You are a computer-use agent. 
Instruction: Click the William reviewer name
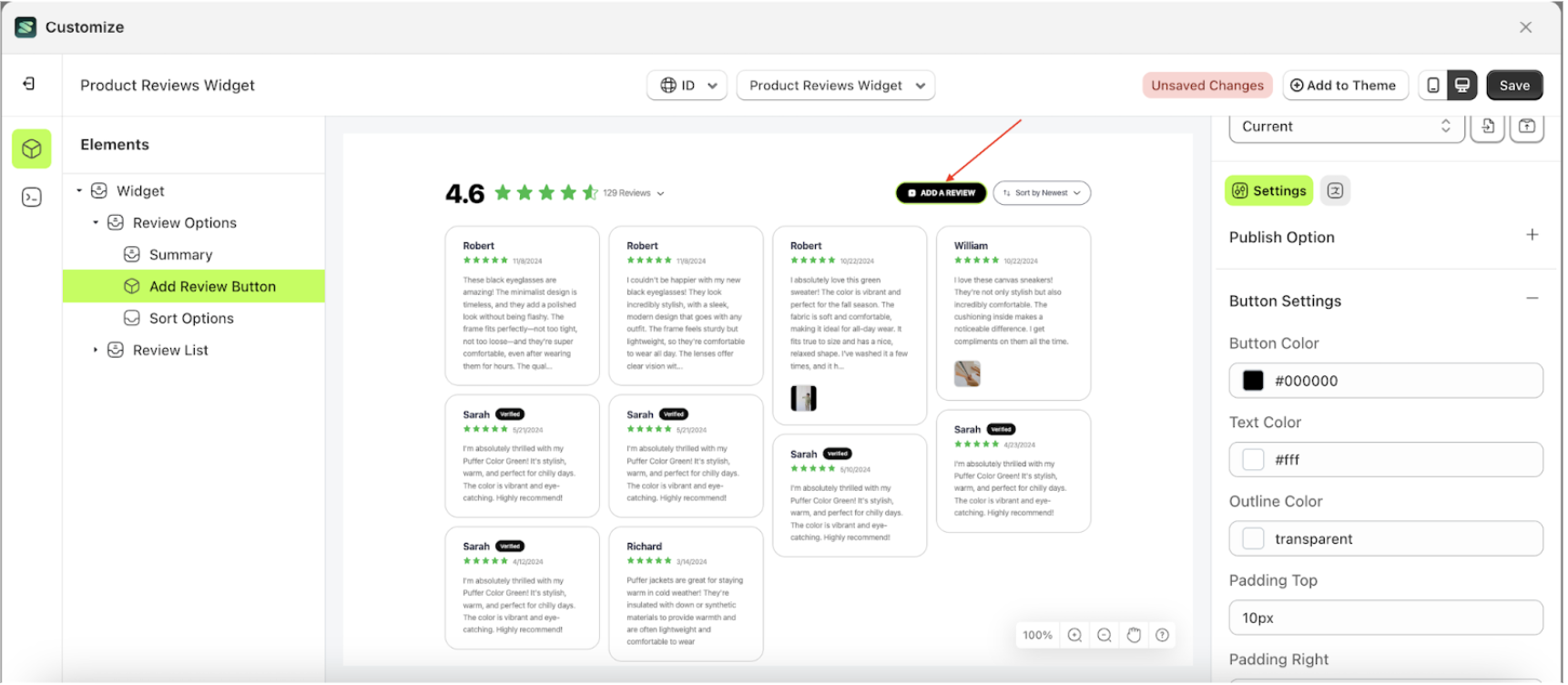[971, 246]
